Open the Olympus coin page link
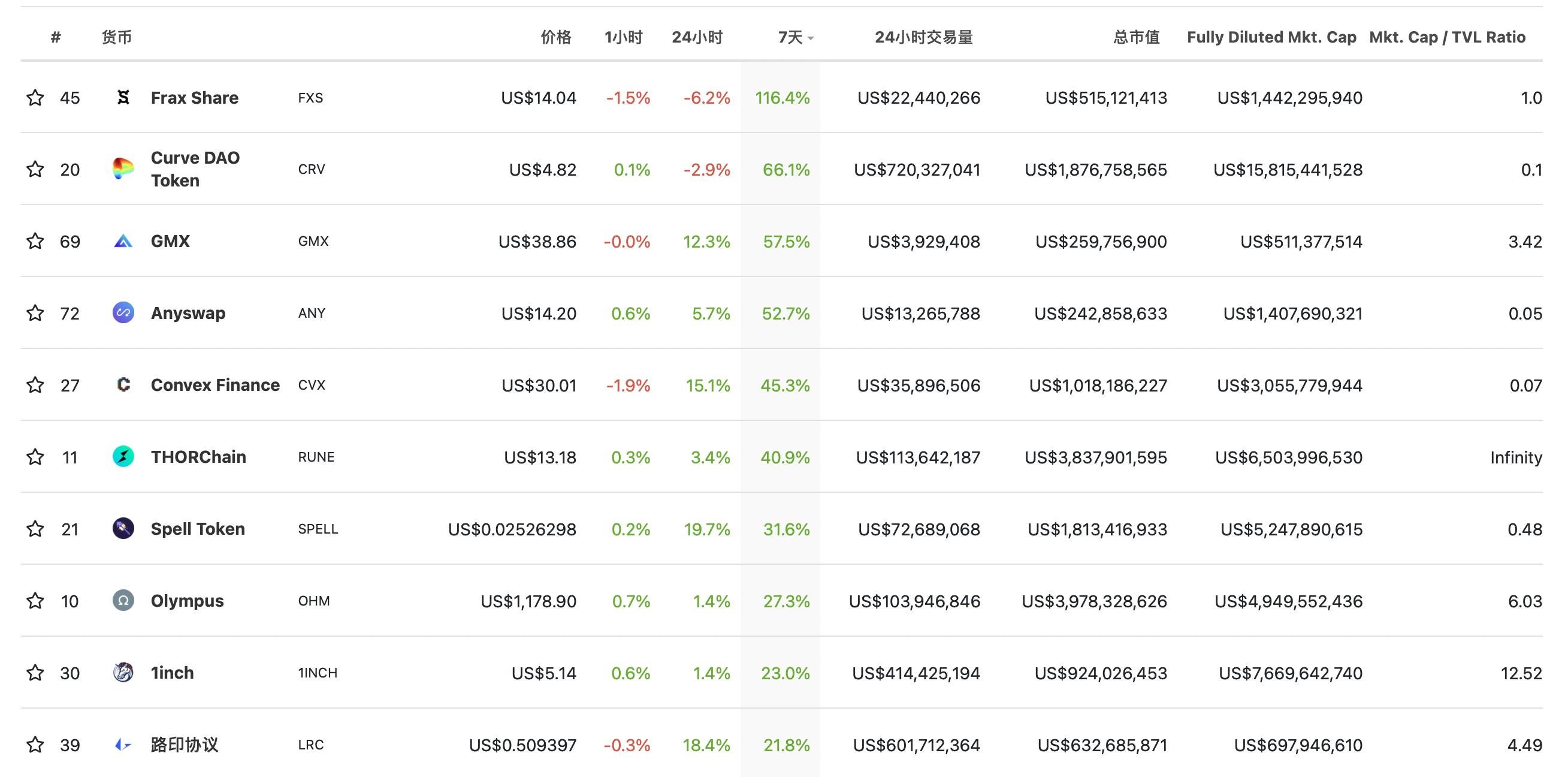The height and width of the screenshot is (777, 1568). click(187, 601)
